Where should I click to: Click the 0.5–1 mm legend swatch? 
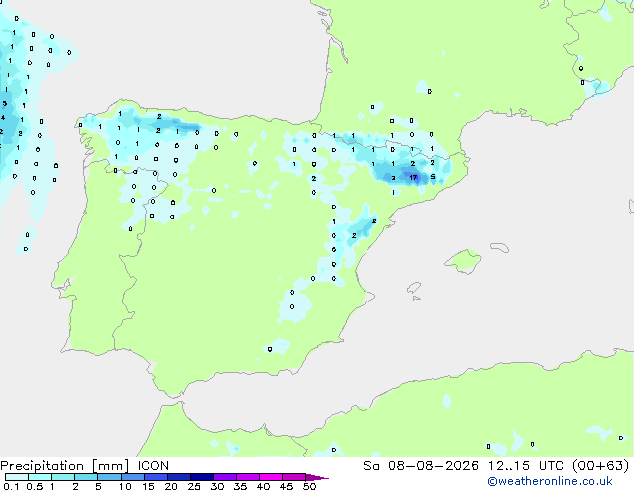coord(40,477)
